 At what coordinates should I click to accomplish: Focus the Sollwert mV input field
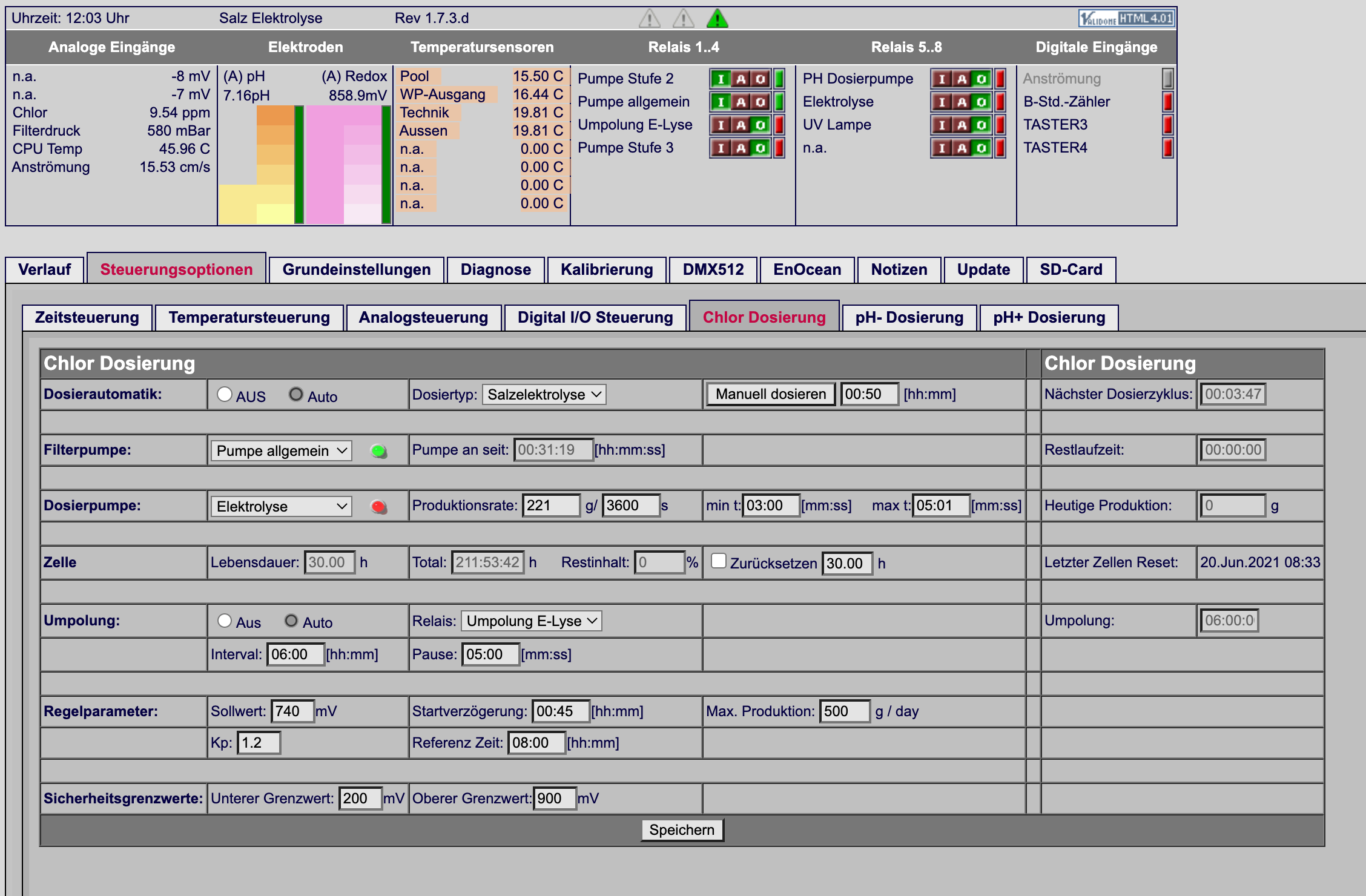292,711
